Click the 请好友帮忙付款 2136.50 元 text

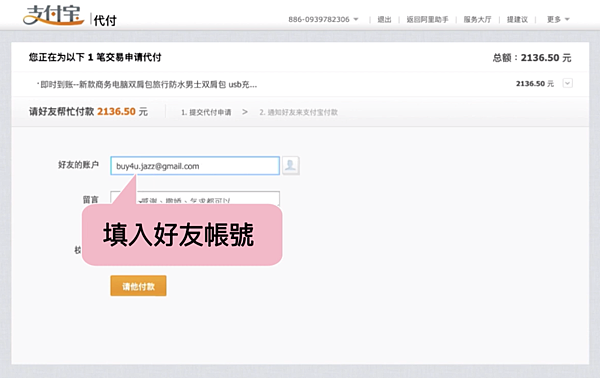tap(88, 111)
